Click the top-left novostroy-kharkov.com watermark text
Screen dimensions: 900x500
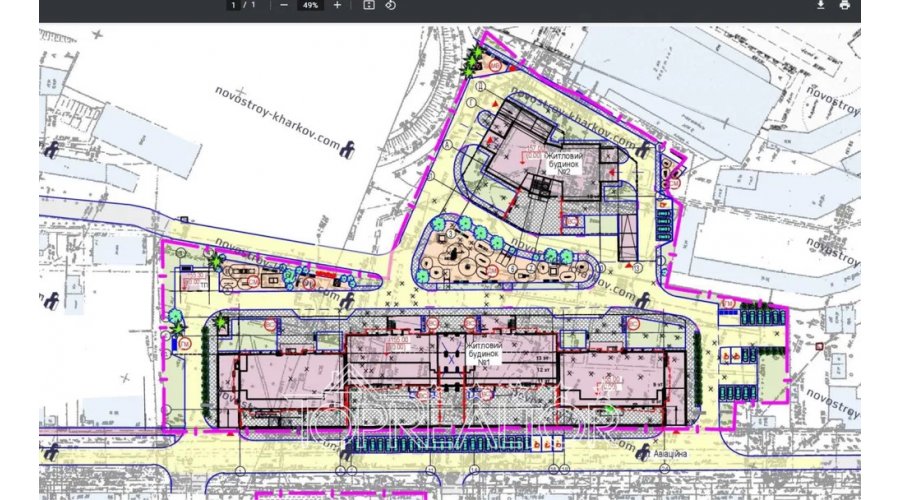(x=277, y=115)
